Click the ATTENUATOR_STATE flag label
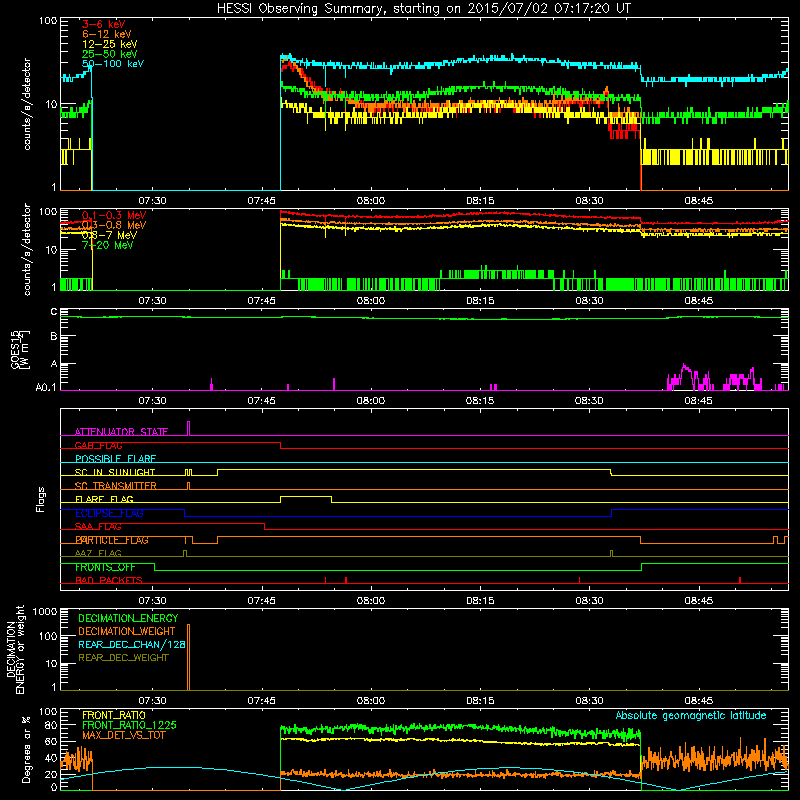Image resolution: width=800 pixels, height=800 pixels. 121,432
